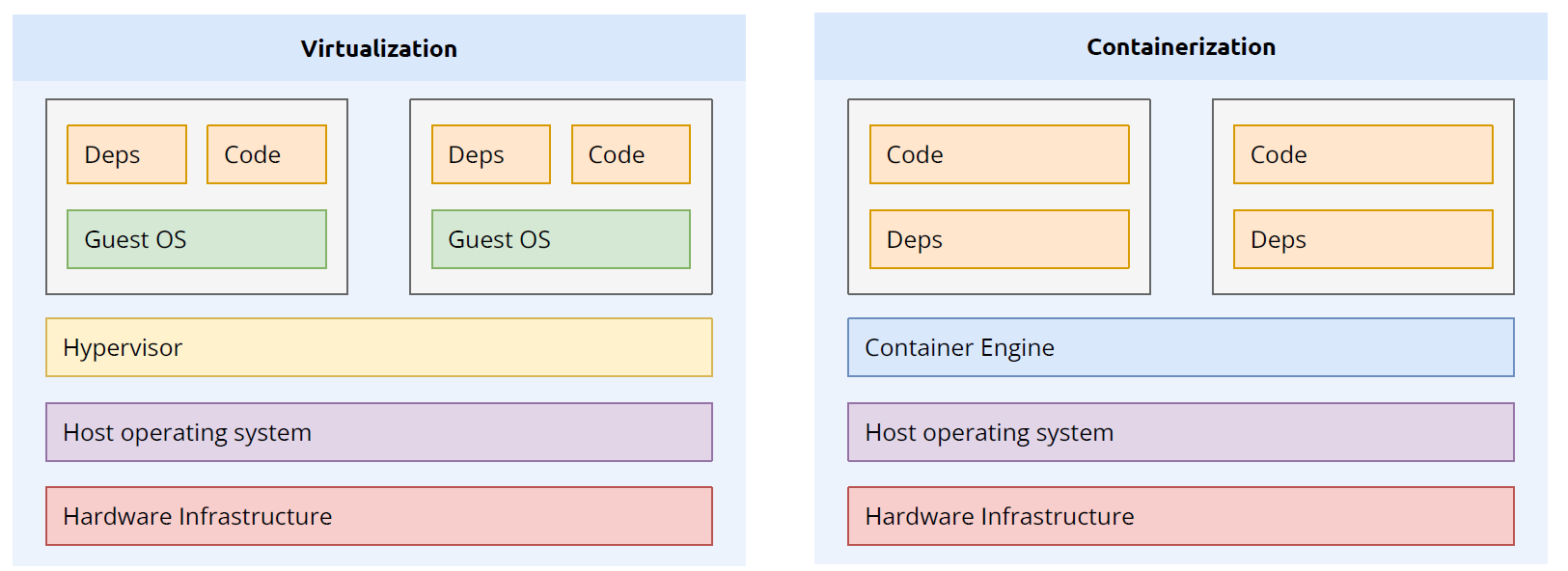Click the Deps box in the left container
The image size is (1568, 571).
[x=999, y=239]
